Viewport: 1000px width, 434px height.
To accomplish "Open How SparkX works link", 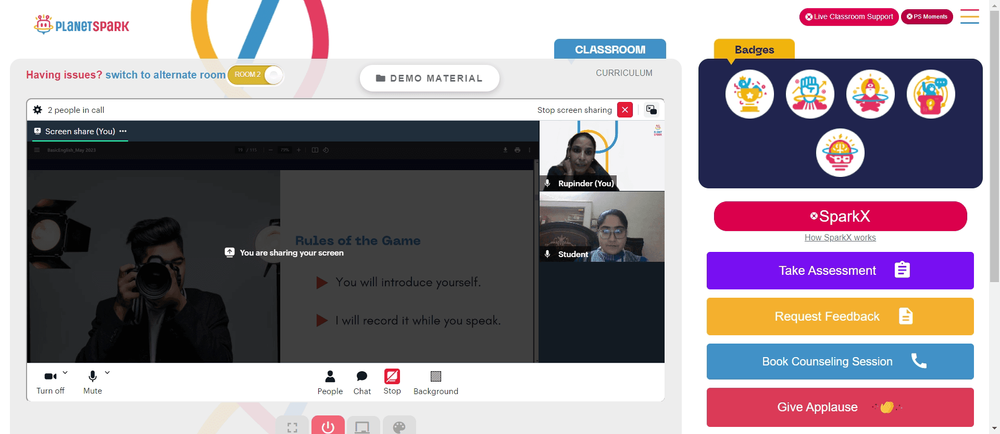I will tap(840, 238).
